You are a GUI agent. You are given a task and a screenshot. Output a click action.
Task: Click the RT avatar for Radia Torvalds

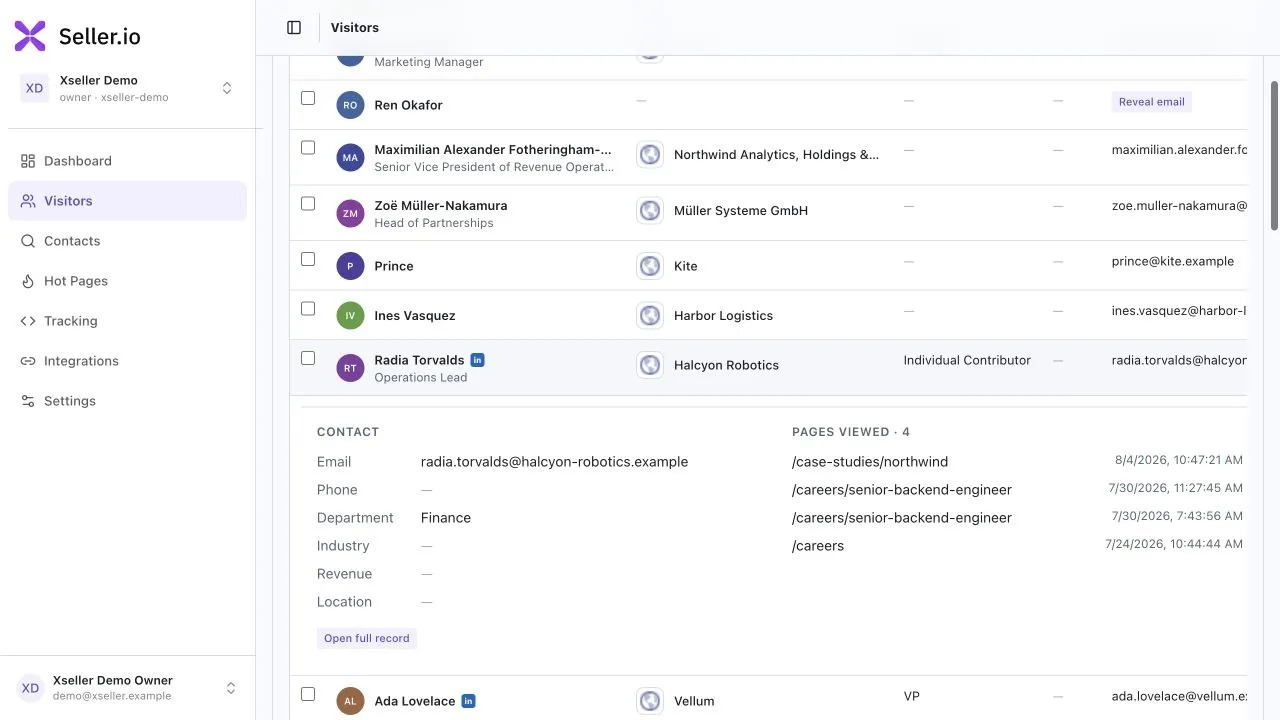(x=350, y=368)
